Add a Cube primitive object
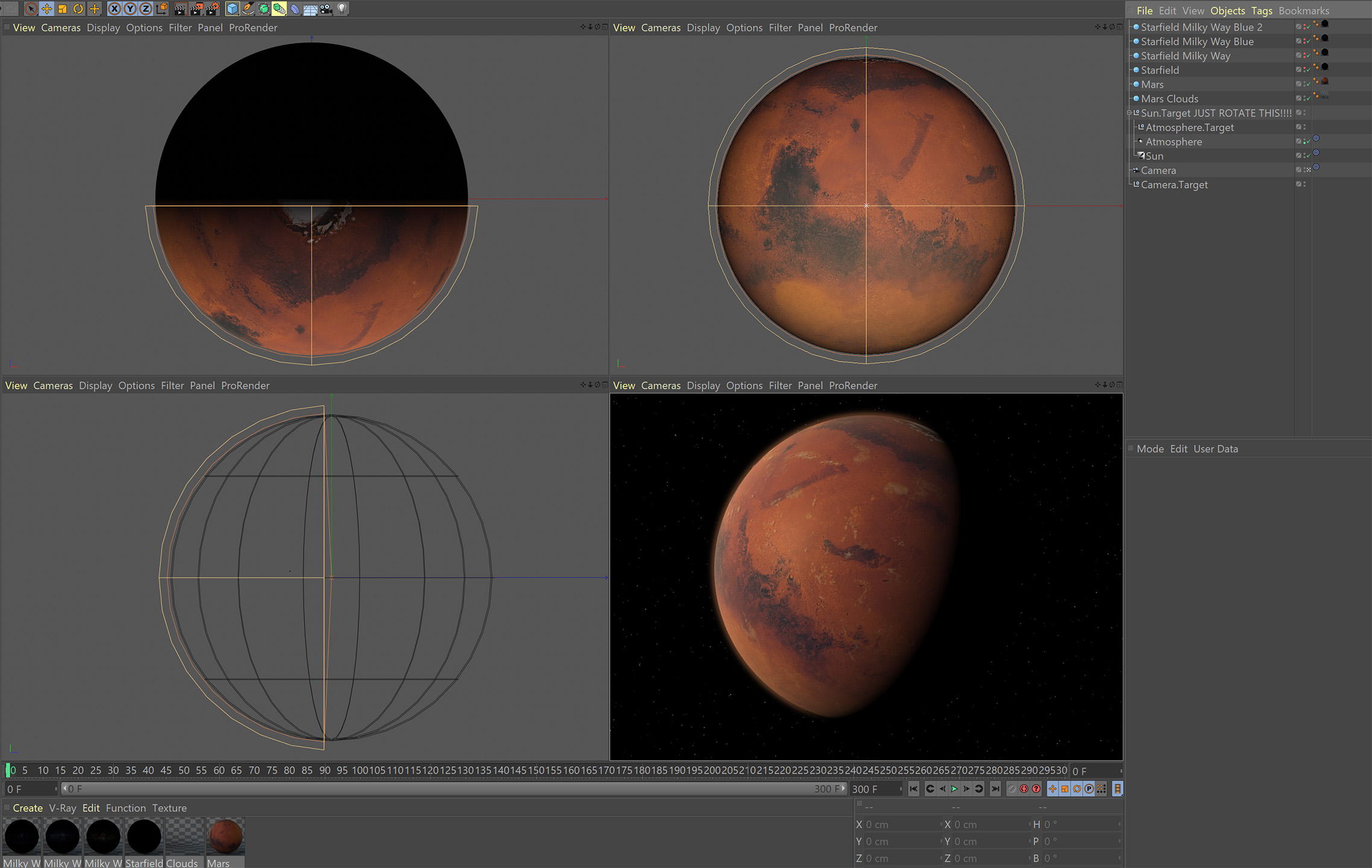 tap(232, 9)
